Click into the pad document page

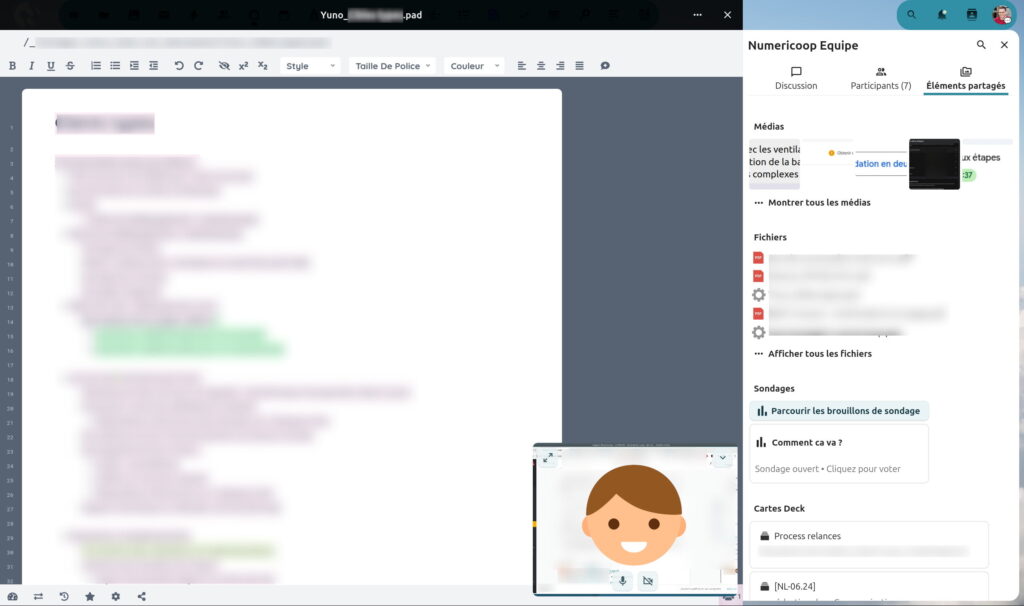[x=292, y=336]
